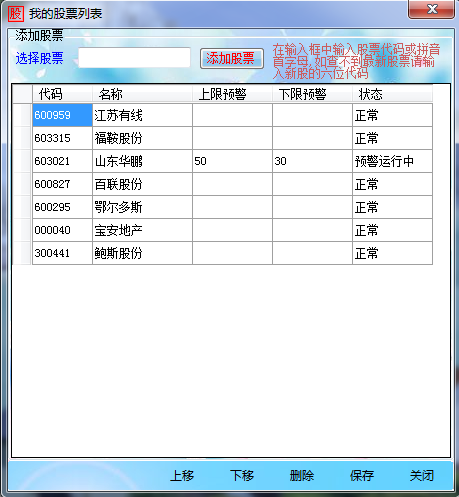Click 保存 to save the stock list
459x497 pixels.
[x=362, y=475]
